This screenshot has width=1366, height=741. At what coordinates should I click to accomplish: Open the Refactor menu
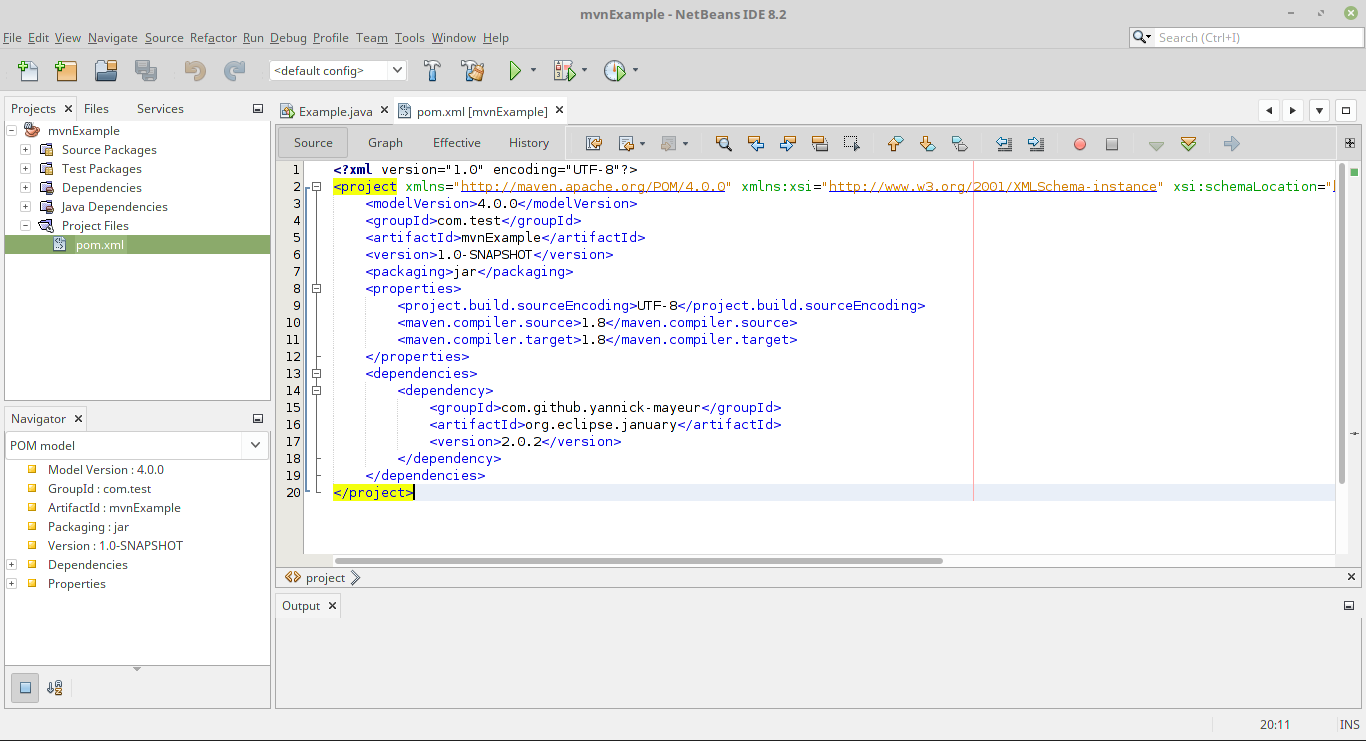(x=213, y=38)
